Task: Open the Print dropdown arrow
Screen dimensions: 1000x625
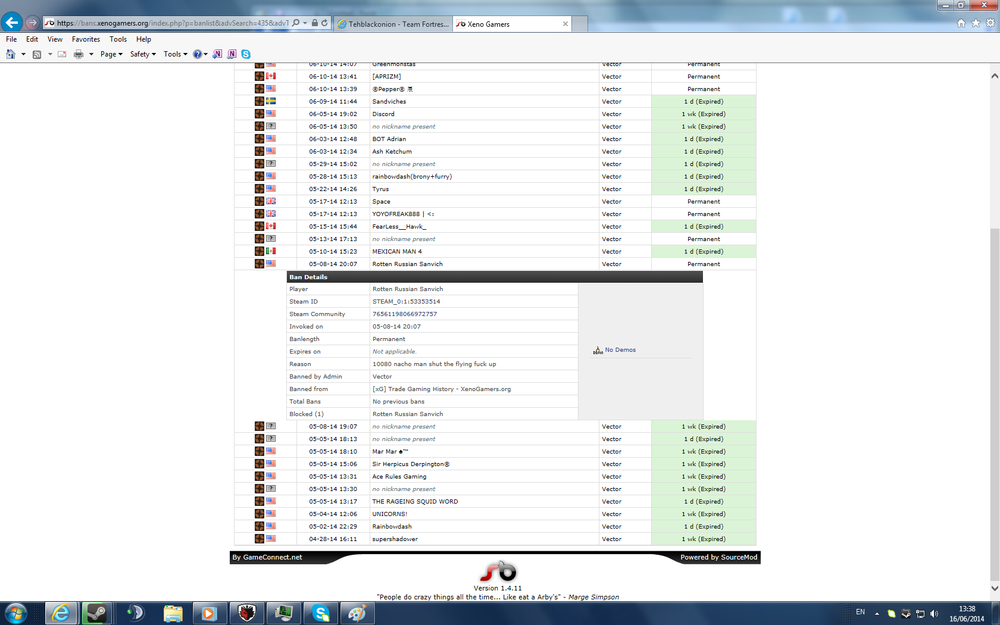Action: [91, 54]
